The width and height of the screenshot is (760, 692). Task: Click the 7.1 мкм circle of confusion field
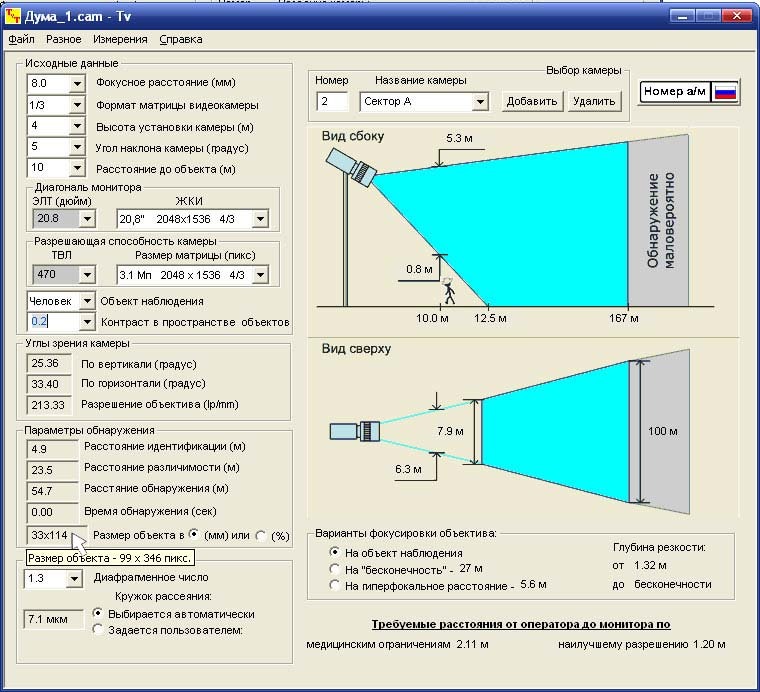tap(53, 619)
